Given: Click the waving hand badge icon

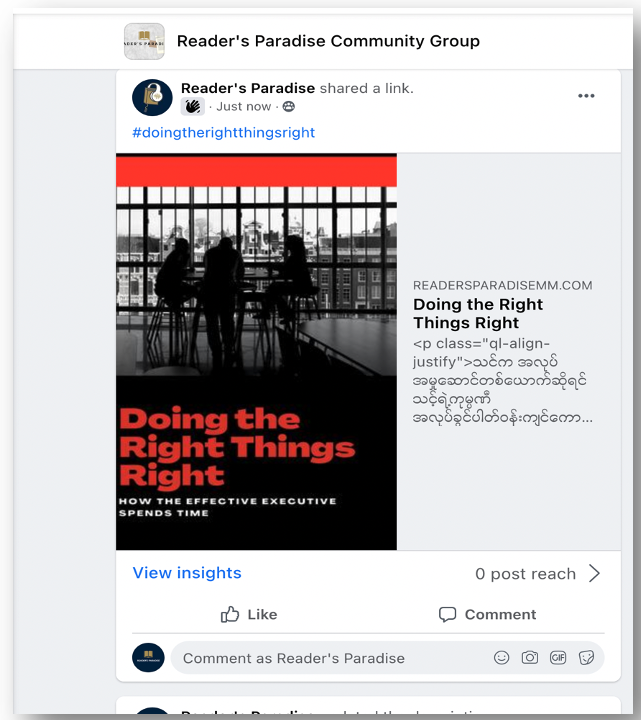Looking at the screenshot, I should pos(193,106).
